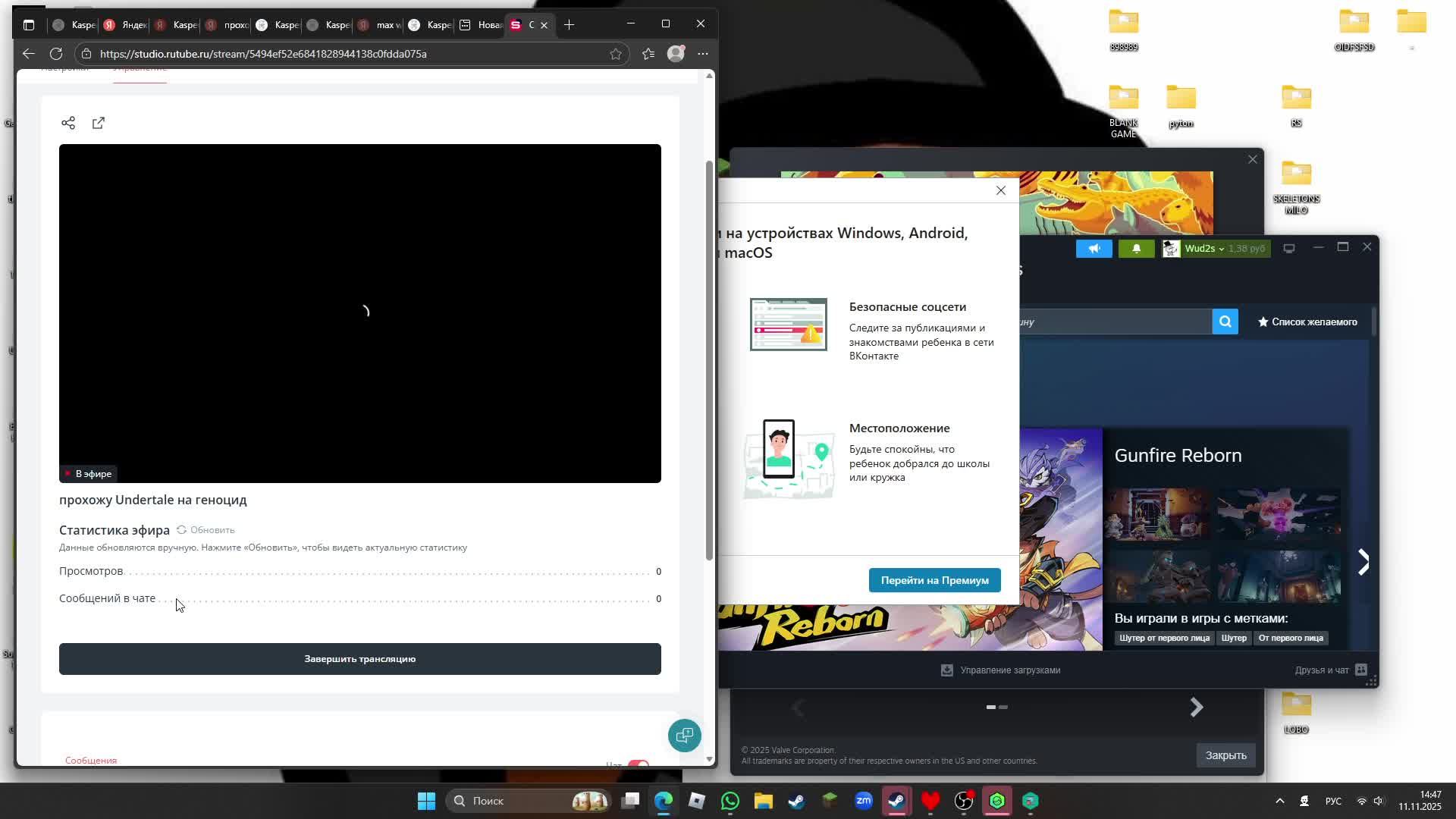Open stream in new window icon

tap(99, 123)
